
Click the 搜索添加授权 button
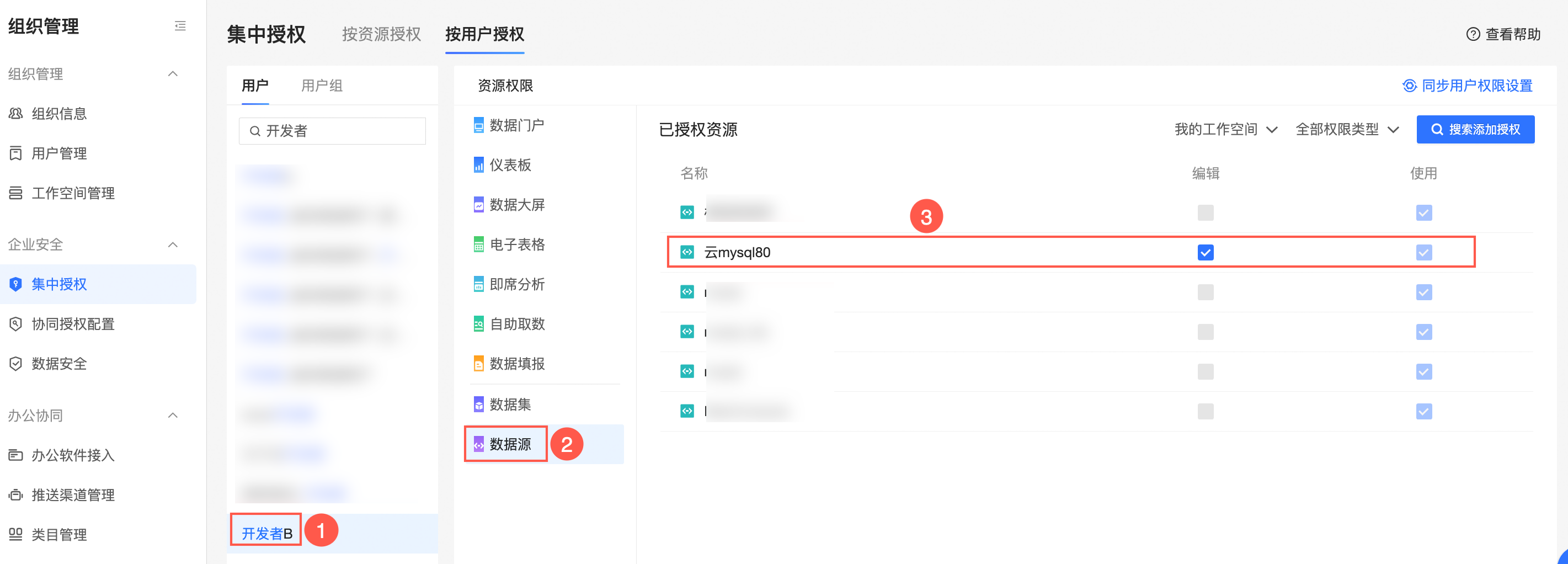coord(1475,129)
